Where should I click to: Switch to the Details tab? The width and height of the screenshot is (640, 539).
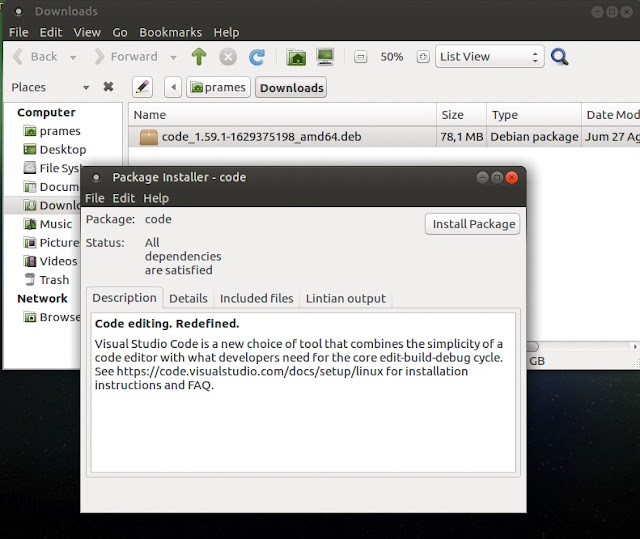[x=188, y=298]
